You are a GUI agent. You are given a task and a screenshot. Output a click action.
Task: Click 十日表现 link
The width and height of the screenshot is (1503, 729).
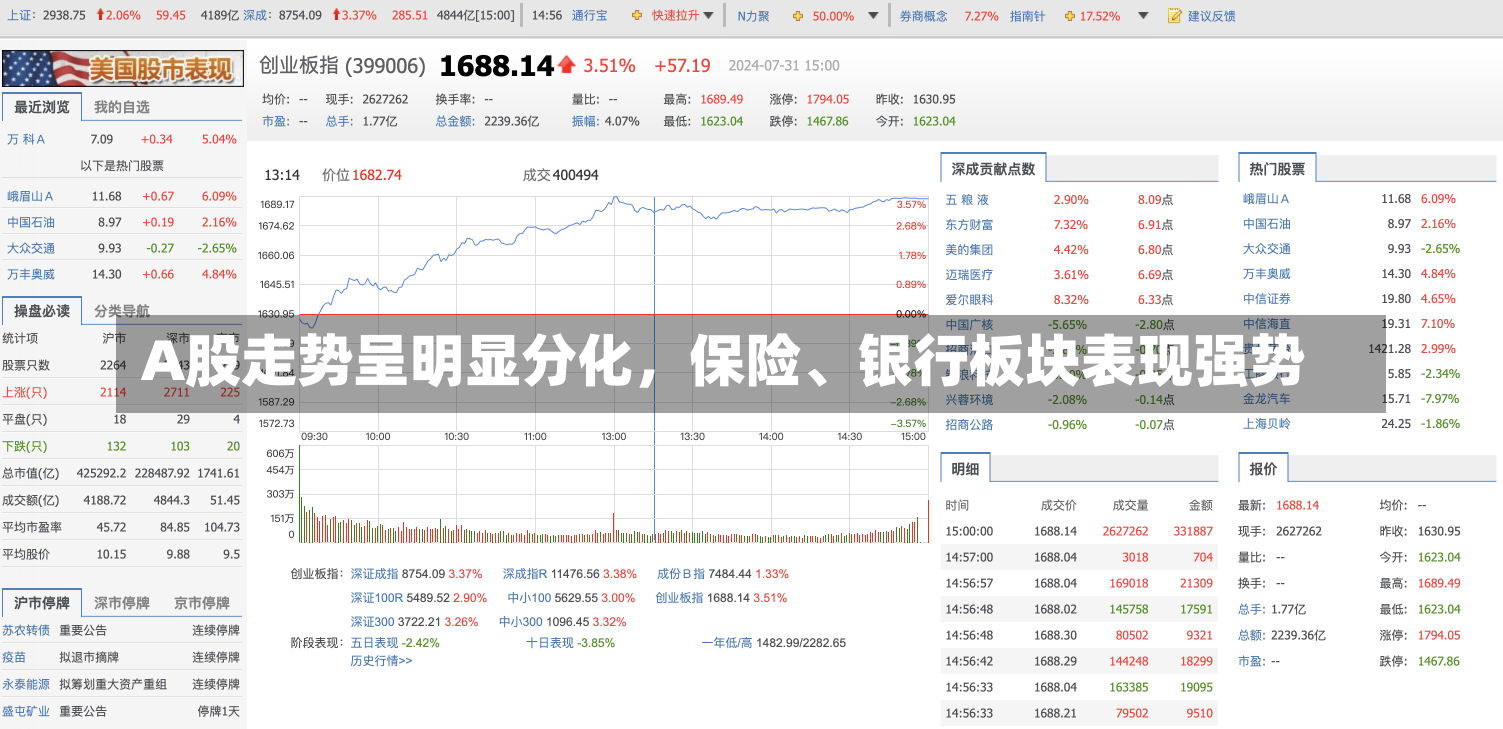550,643
